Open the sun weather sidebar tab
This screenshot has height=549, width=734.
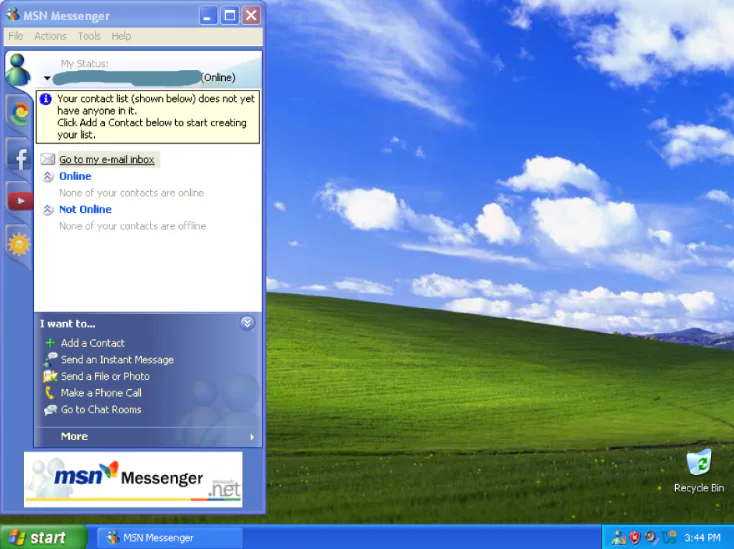19,244
